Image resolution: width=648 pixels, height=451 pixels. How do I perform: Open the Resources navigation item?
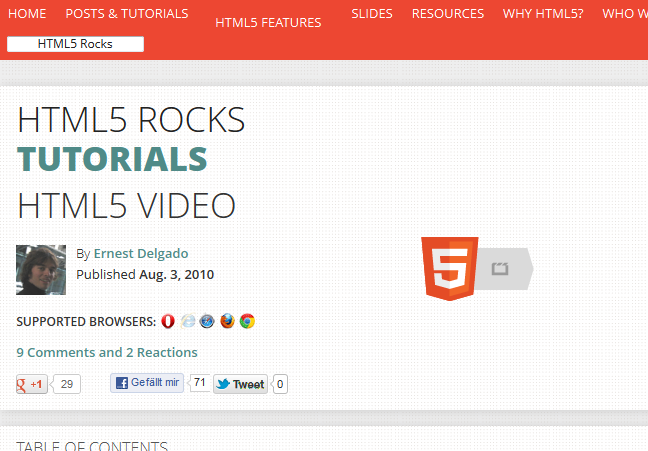448,14
